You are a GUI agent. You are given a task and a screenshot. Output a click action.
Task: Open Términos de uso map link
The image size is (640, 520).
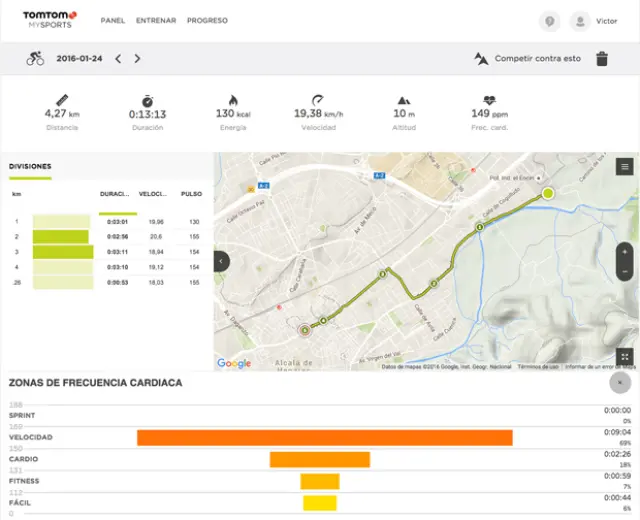[x=538, y=367]
